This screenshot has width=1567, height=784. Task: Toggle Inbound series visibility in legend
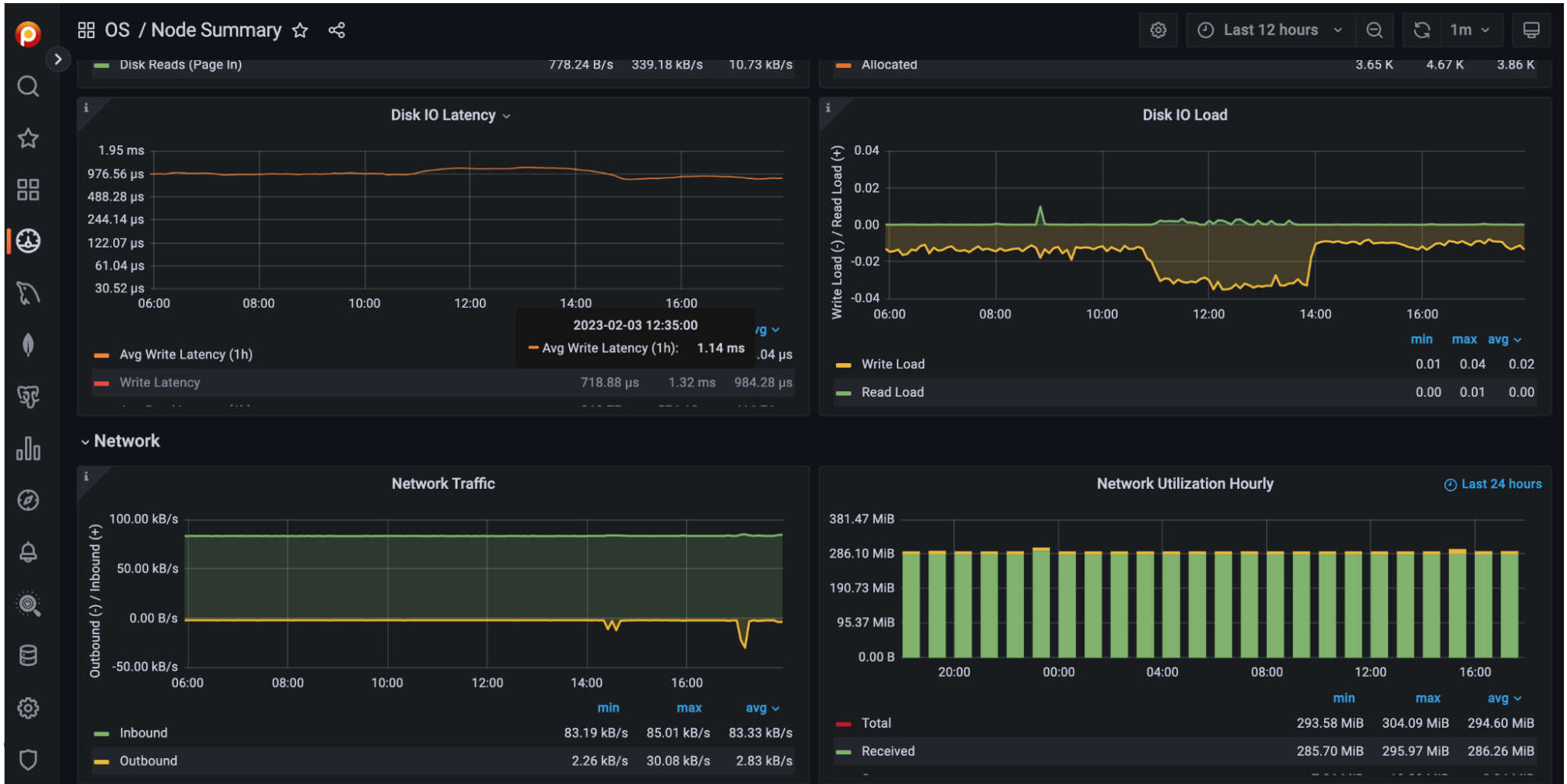(x=143, y=732)
